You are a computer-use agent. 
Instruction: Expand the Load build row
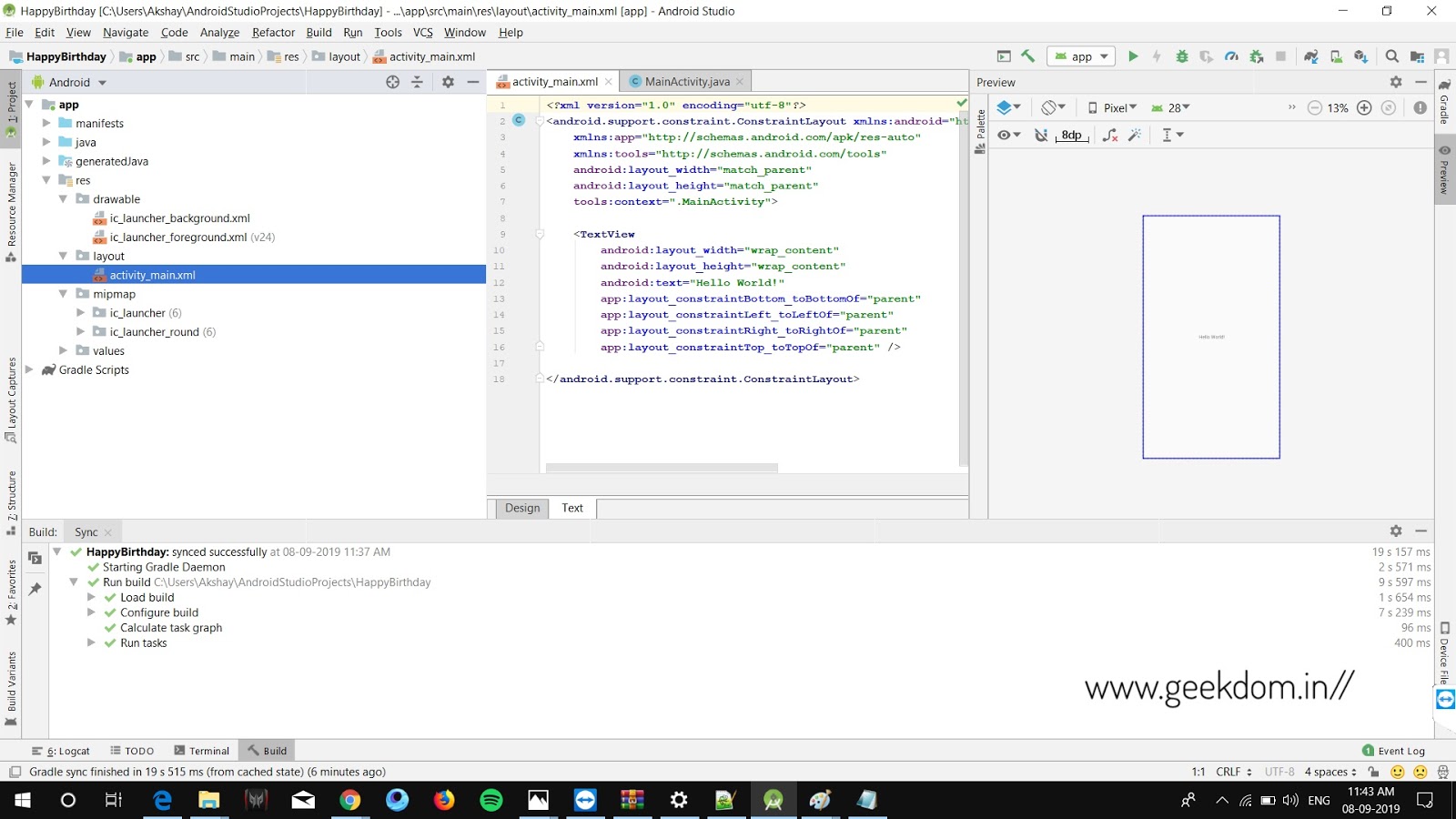[x=91, y=597]
